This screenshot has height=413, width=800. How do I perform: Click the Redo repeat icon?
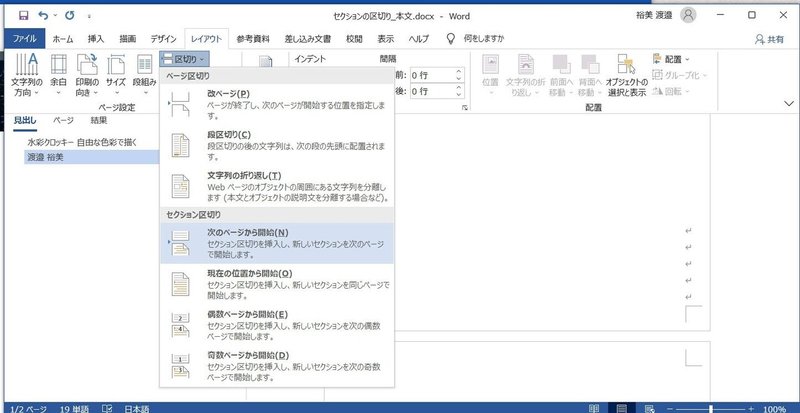click(69, 16)
